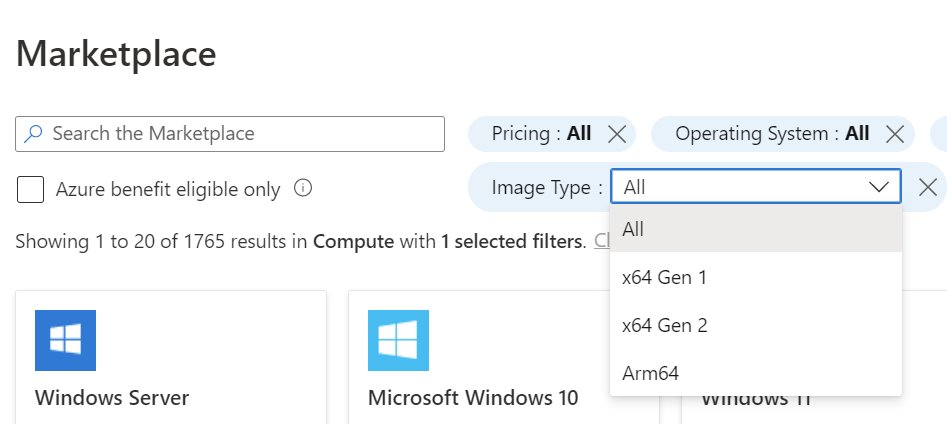Remove the Pricing filter with its X
The width and height of the screenshot is (947, 424).
coord(617,134)
